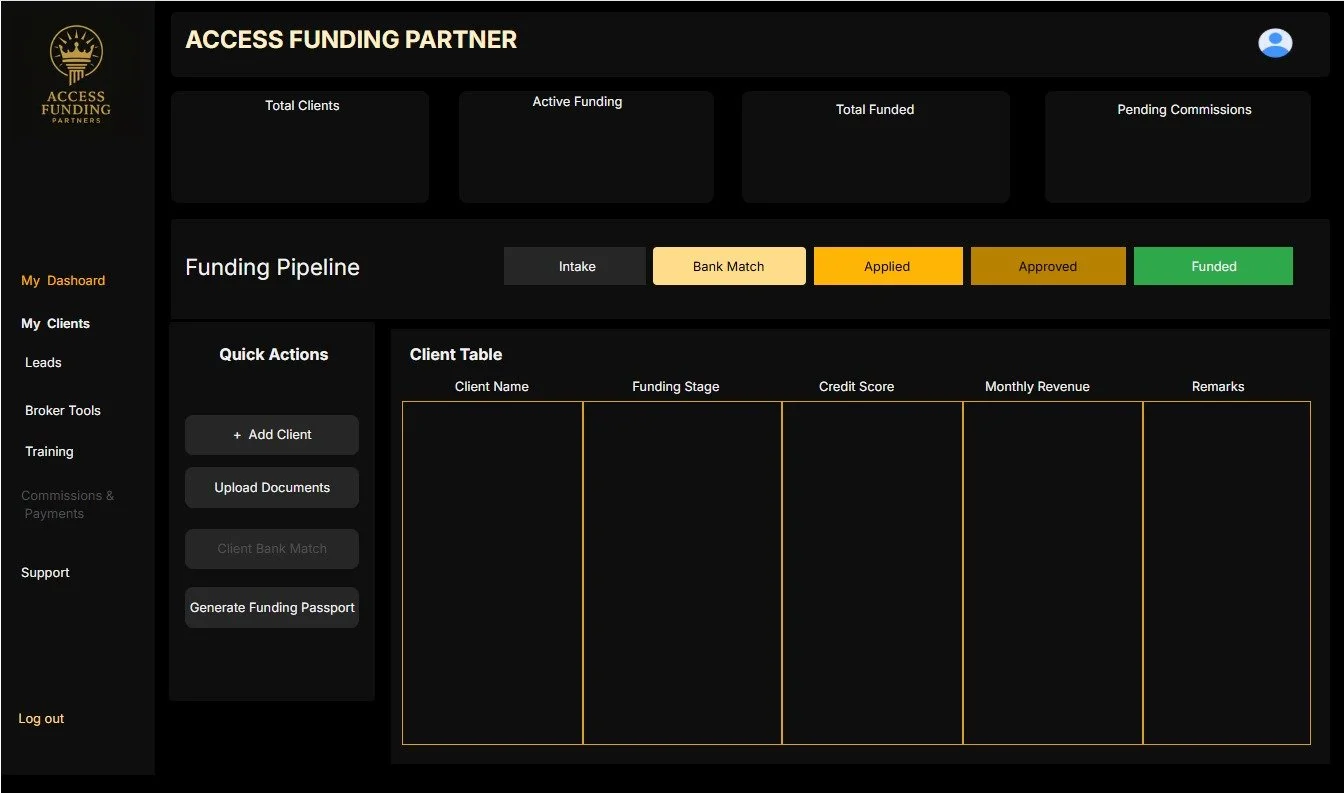Open the Pending Commissions stat card

click(1178, 147)
